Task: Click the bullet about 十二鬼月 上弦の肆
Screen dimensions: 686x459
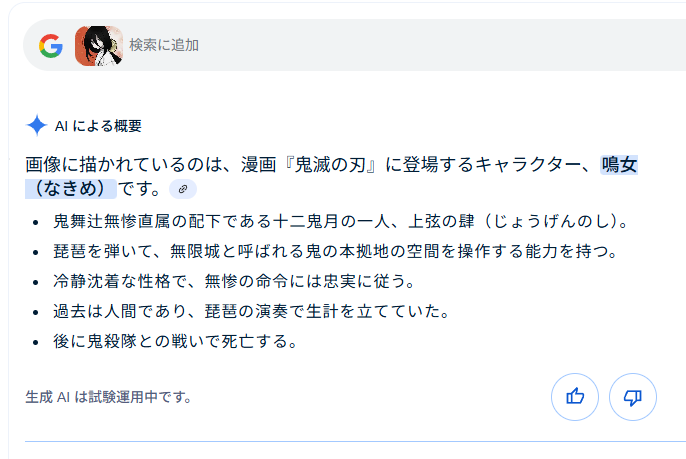Action: tap(340, 221)
